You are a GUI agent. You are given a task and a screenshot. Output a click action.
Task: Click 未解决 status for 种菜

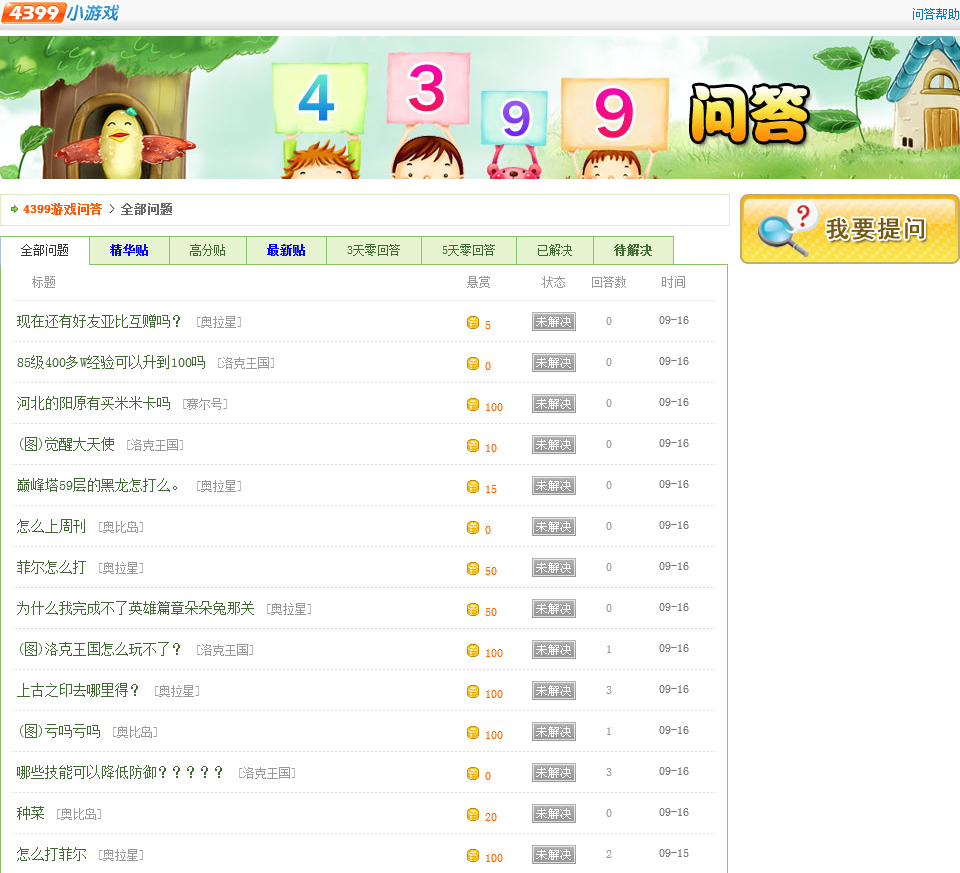click(x=553, y=814)
